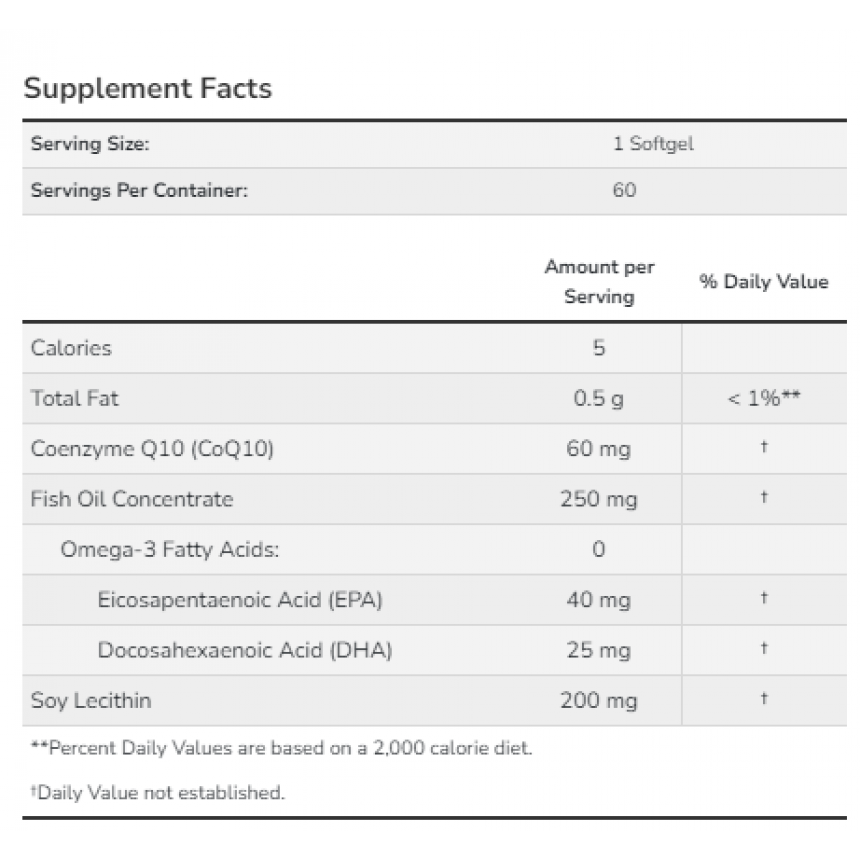Select the Coenzyme Q10 (CoQ10) row label
Viewport: 860px width, 860px height.
tap(152, 449)
